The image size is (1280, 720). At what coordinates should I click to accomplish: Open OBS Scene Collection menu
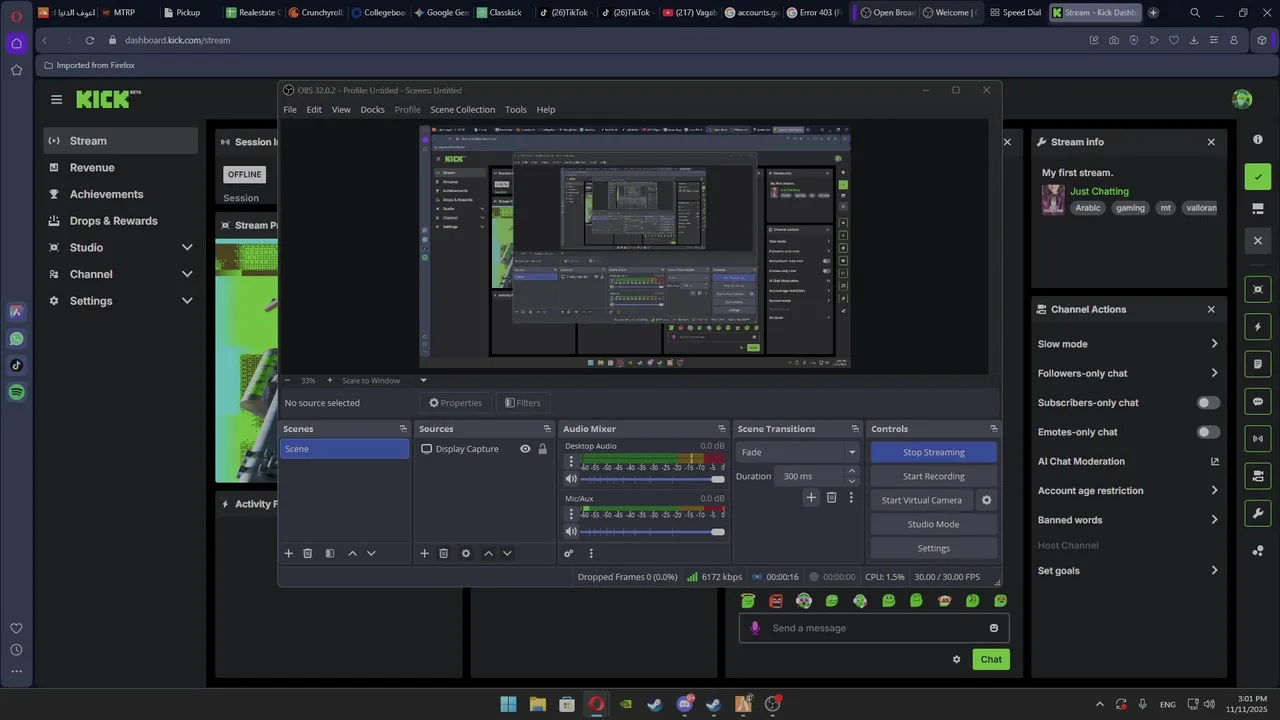[462, 110]
